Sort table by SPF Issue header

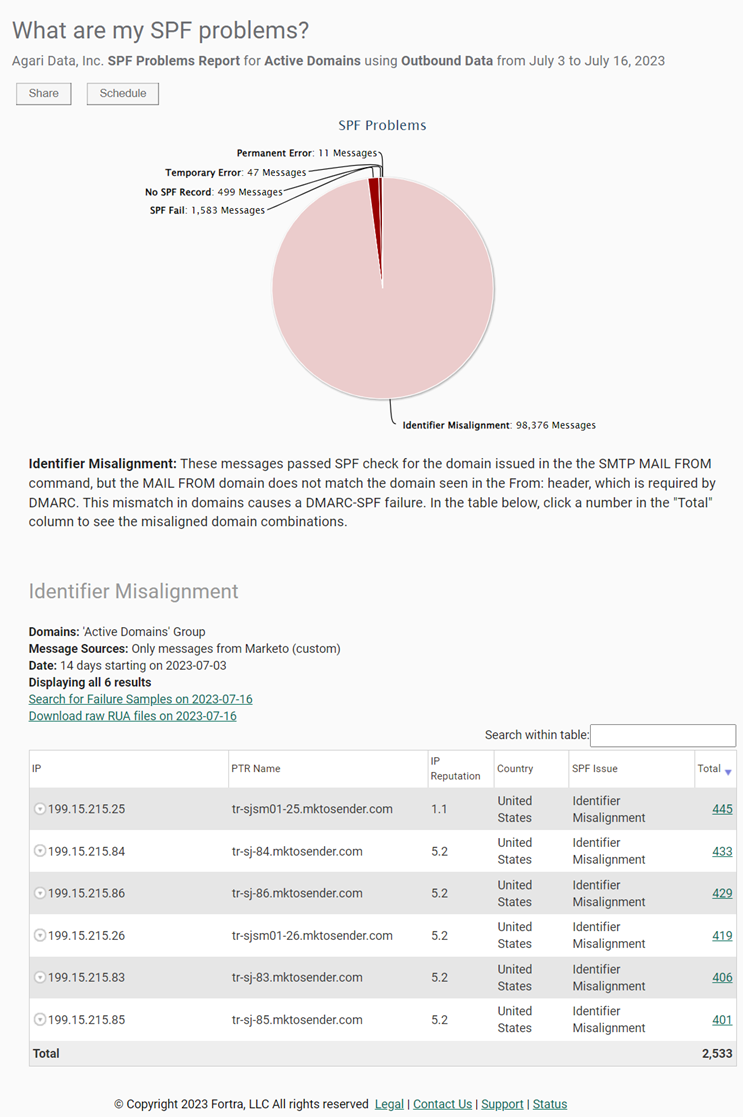tap(631, 769)
